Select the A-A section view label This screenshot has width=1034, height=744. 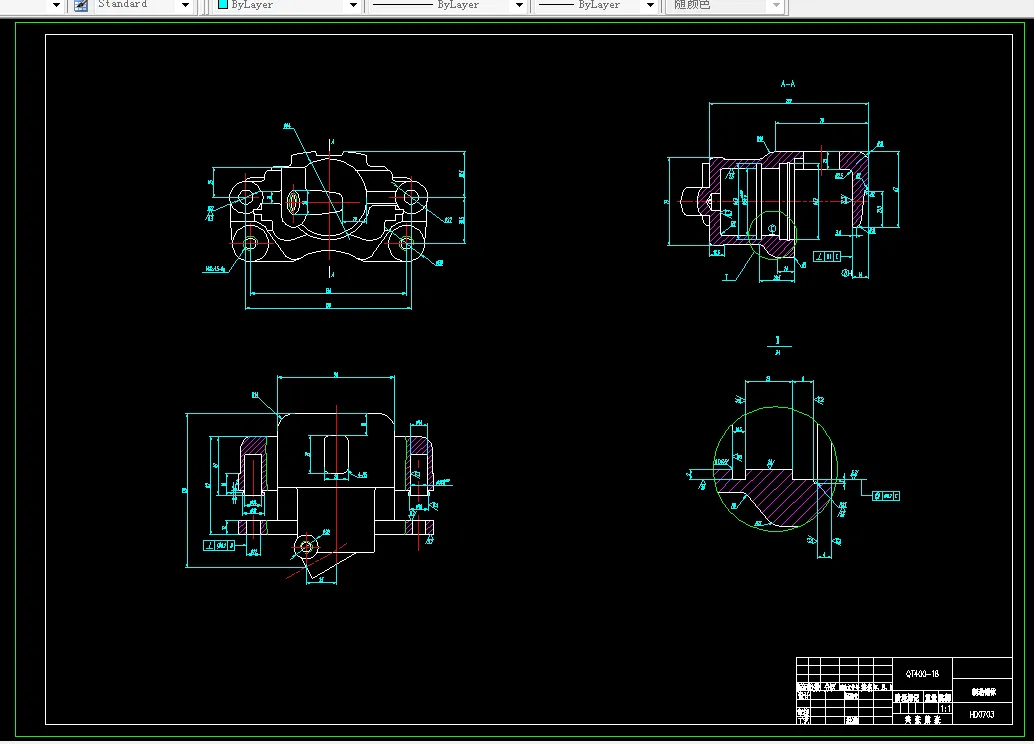pos(787,84)
